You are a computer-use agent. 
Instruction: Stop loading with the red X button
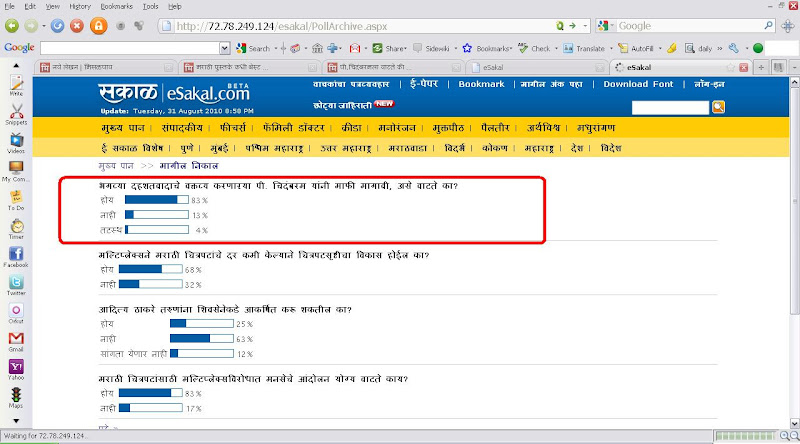pyautogui.click(x=77, y=26)
